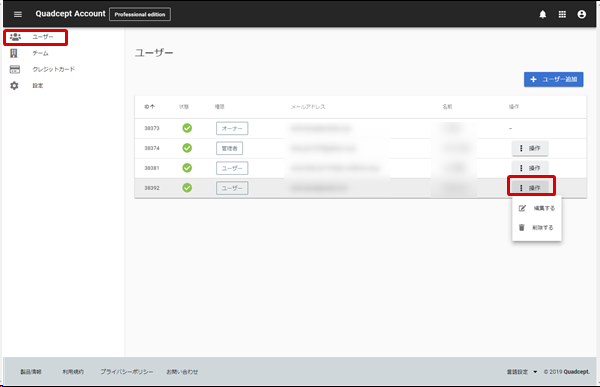The image size is (600, 387).
Task: Click the オーナー role badge
Action: pos(232,129)
